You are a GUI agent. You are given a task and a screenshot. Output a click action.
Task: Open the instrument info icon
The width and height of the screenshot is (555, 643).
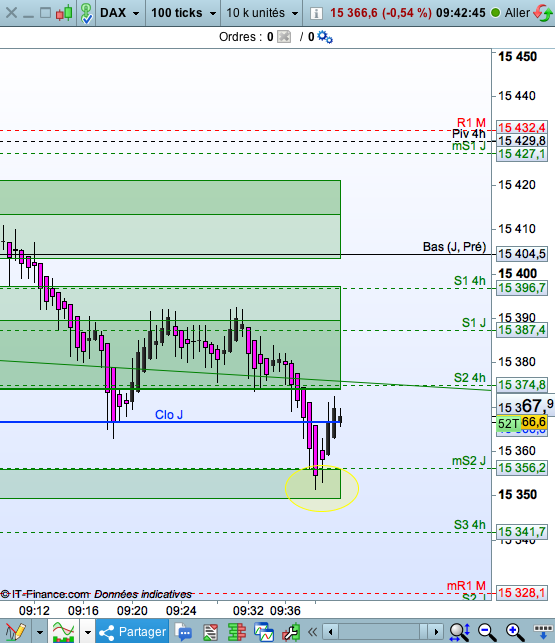coord(316,13)
